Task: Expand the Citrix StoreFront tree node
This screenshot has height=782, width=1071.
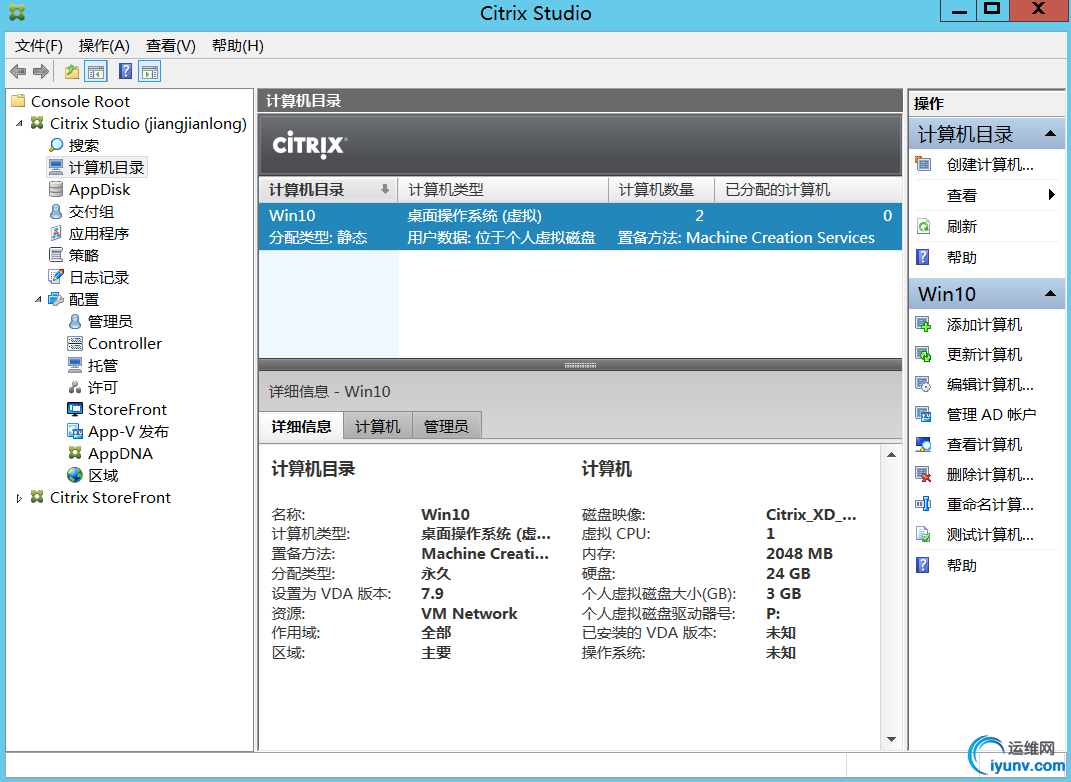Action: [x=19, y=498]
